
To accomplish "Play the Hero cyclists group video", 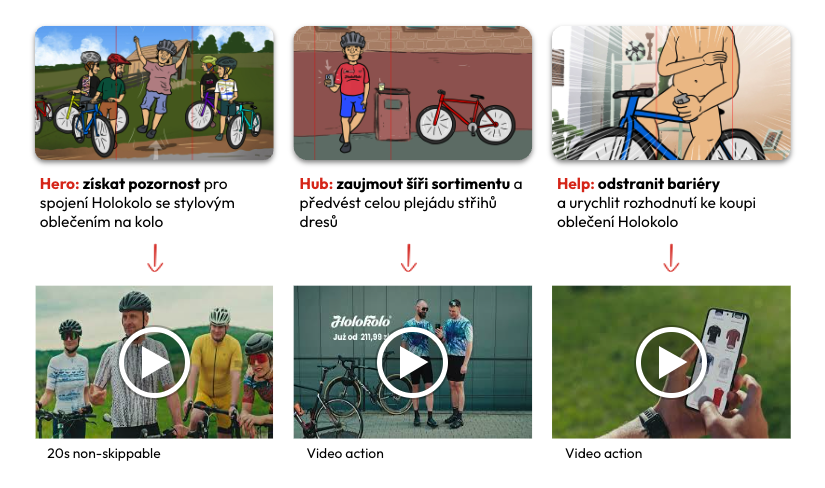I will (154, 362).
